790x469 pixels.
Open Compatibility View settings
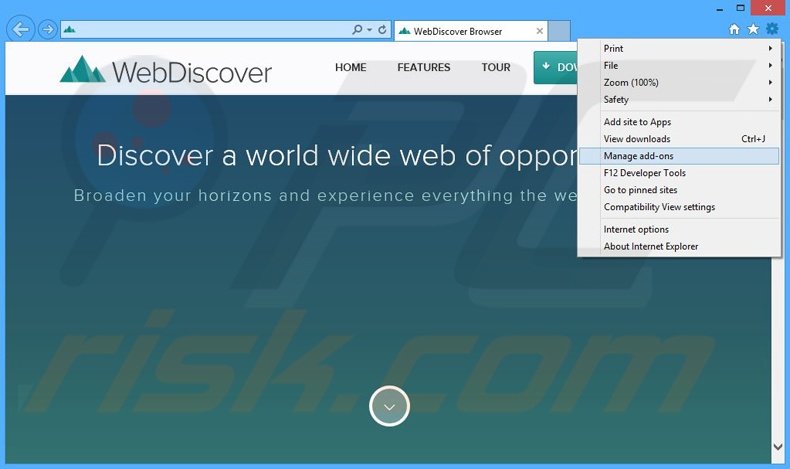click(679, 207)
